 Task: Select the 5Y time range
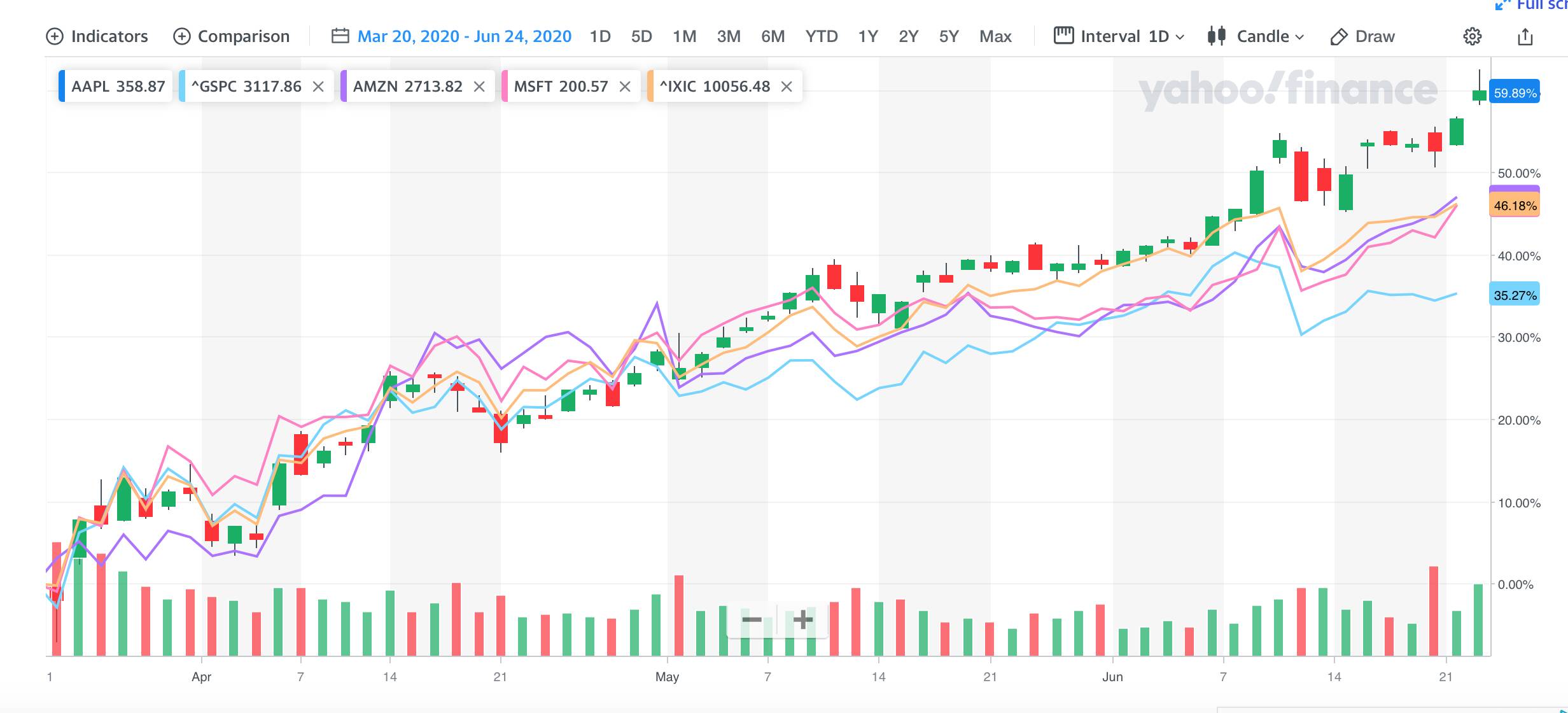(x=949, y=36)
